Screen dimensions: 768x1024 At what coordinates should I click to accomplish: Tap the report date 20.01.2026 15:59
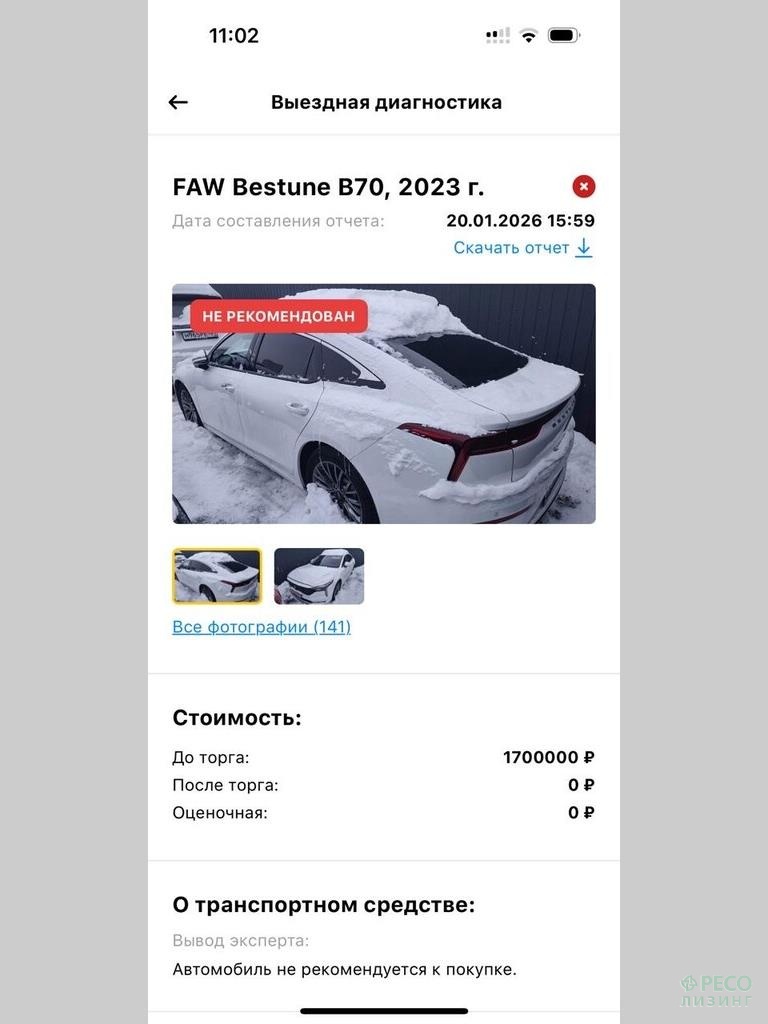[x=520, y=221]
